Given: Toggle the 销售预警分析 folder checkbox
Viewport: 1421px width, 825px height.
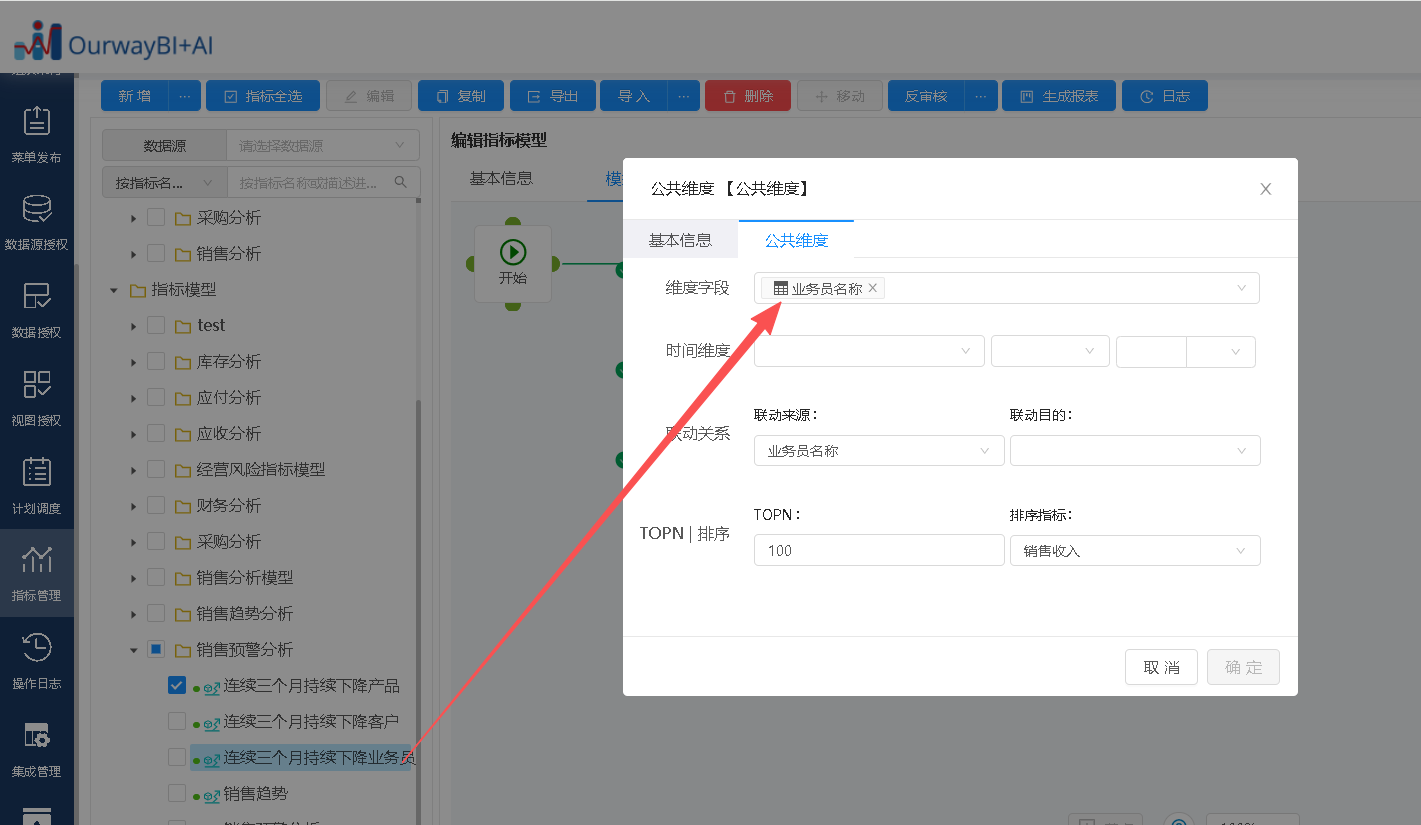Looking at the screenshot, I should pos(156,649).
